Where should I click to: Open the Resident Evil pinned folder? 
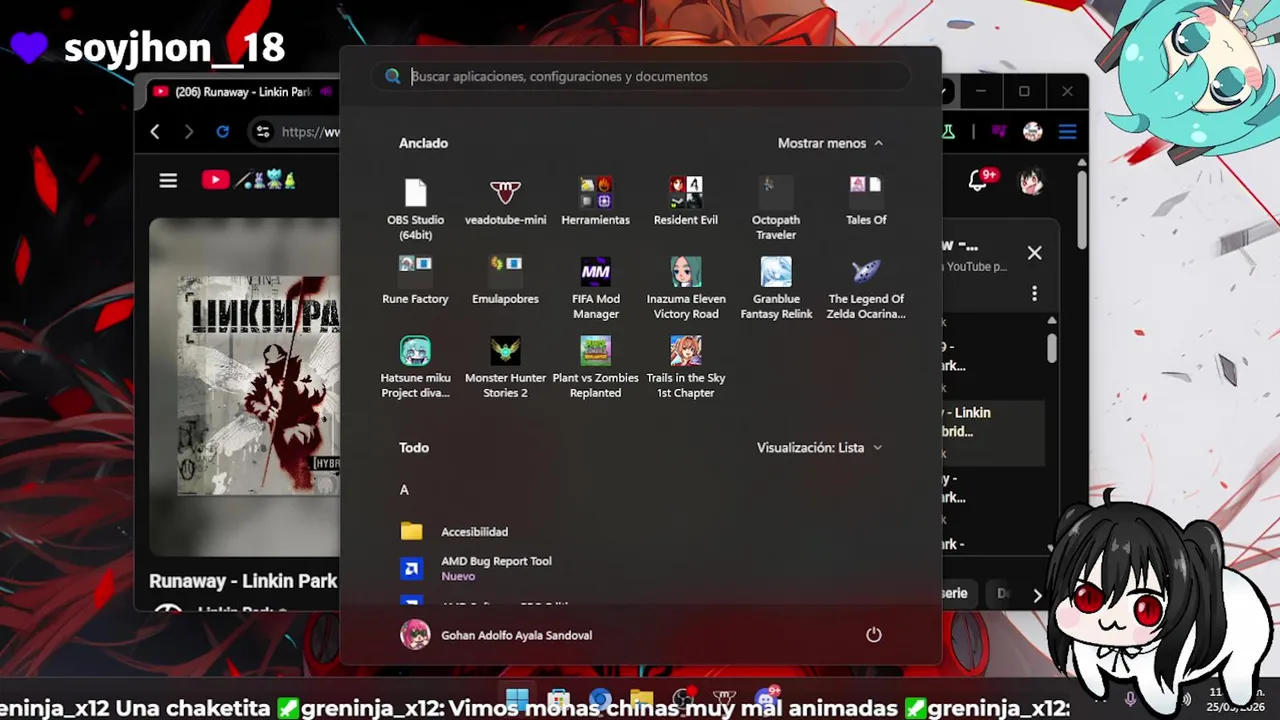point(685,202)
